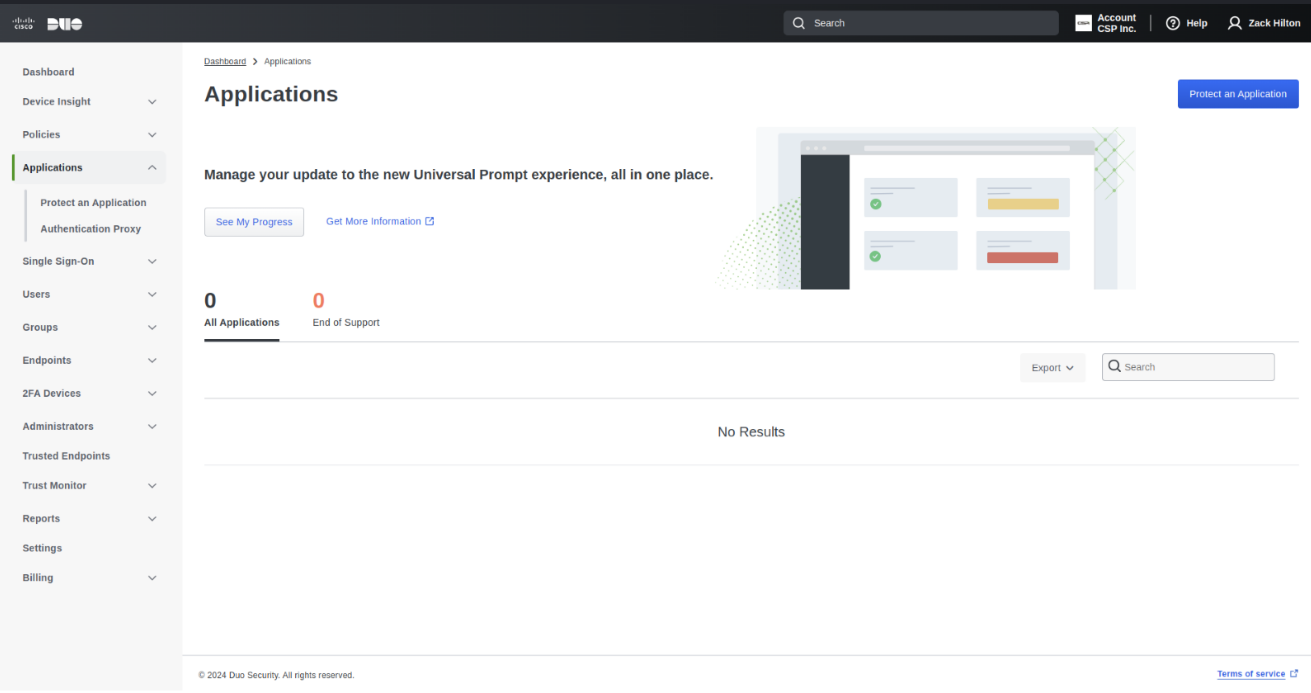Expand the Reports chevron

tap(152, 519)
